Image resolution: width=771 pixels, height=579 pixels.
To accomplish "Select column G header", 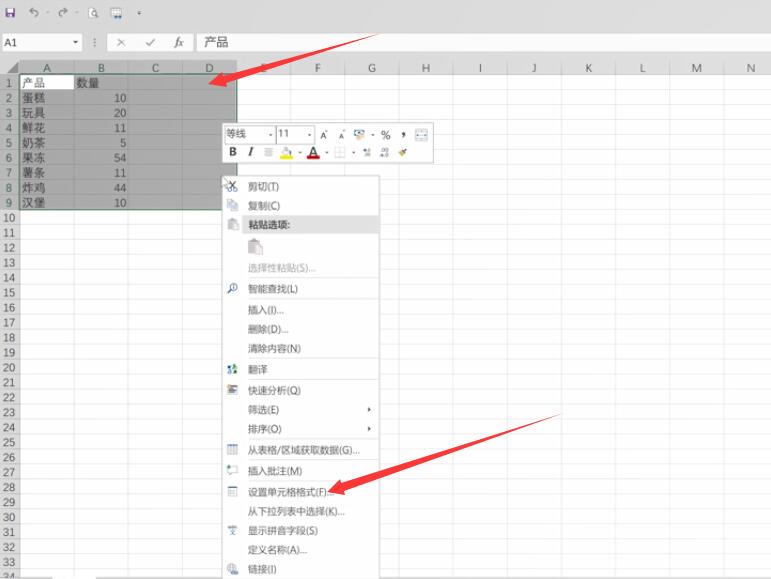I will (x=372, y=68).
